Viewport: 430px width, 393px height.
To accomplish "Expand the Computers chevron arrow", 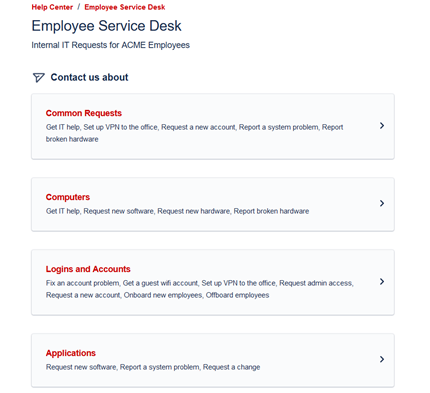I will (x=382, y=203).
